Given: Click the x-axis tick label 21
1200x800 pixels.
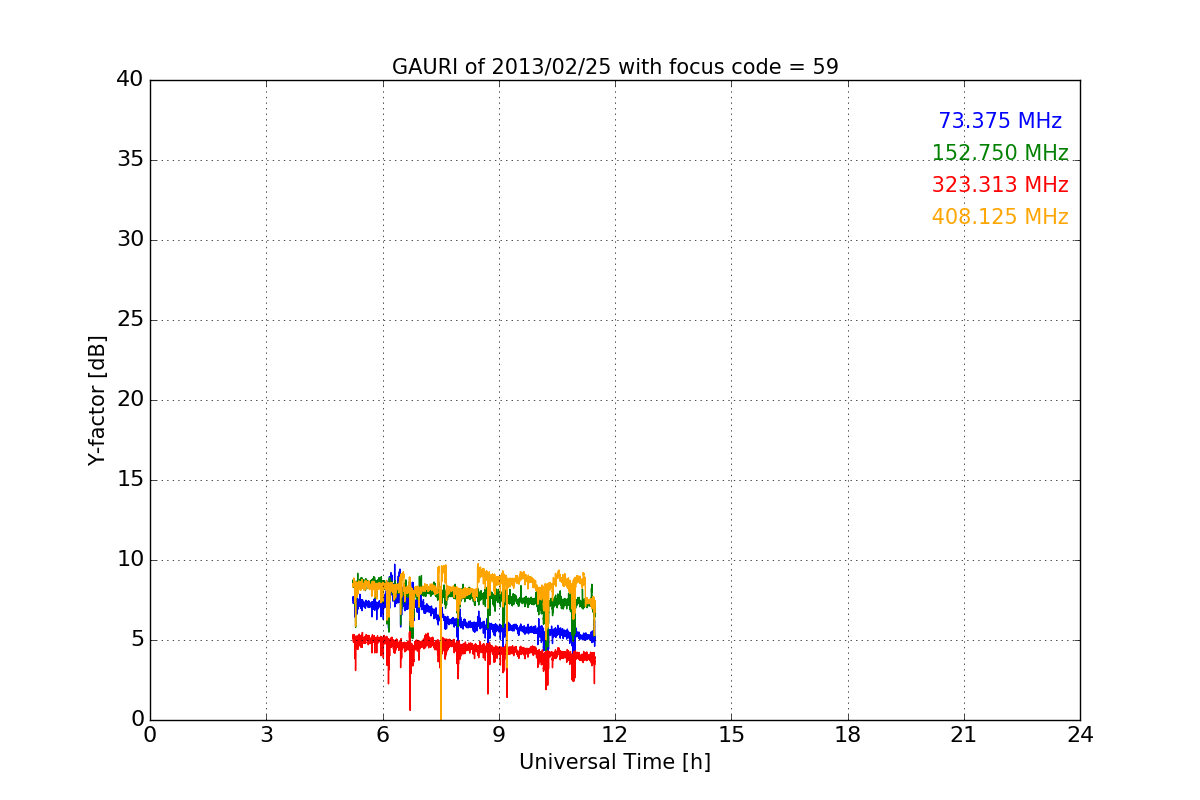Looking at the screenshot, I should pos(964,735).
